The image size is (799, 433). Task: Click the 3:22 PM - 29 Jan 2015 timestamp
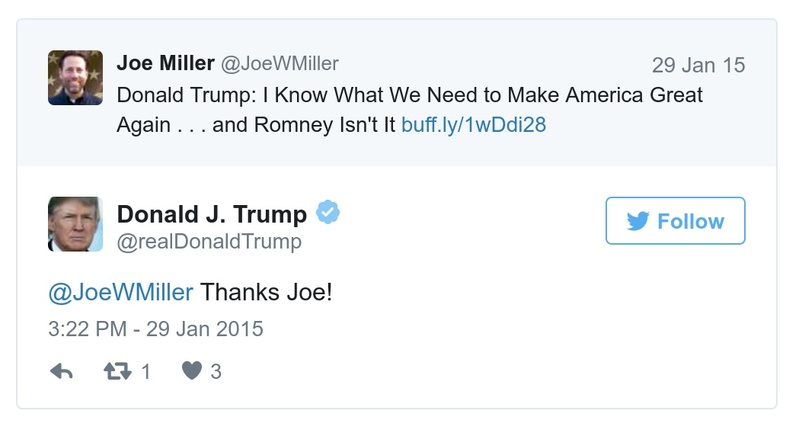pos(155,328)
